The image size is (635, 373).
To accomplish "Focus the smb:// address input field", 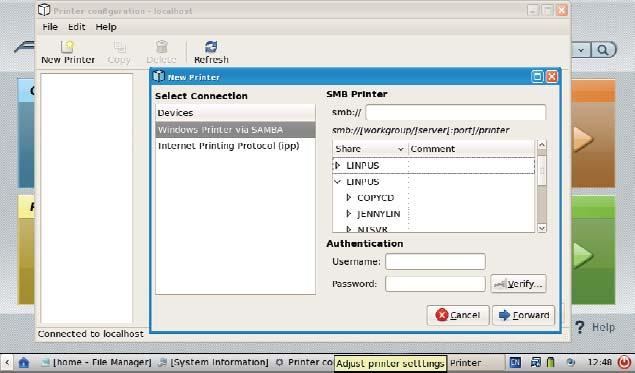I will click(456, 113).
